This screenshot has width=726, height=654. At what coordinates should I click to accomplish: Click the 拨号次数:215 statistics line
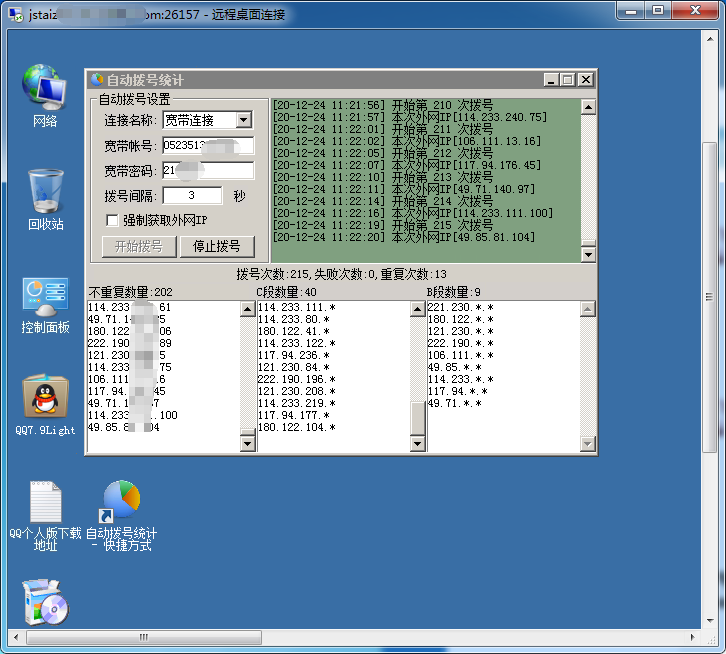coord(342,274)
